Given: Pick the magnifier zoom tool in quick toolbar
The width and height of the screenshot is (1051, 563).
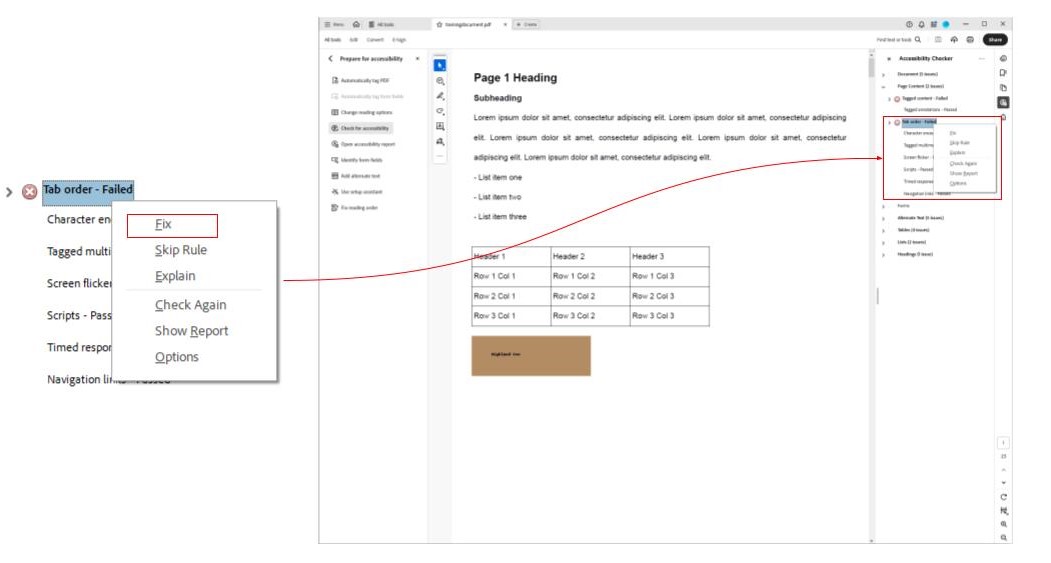Looking at the screenshot, I should [x=440, y=81].
